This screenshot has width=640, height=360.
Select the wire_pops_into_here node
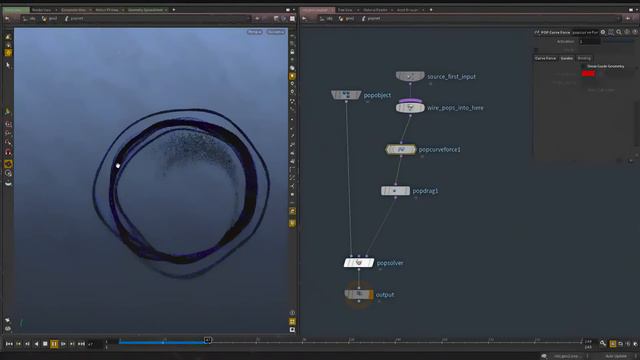(x=410, y=108)
